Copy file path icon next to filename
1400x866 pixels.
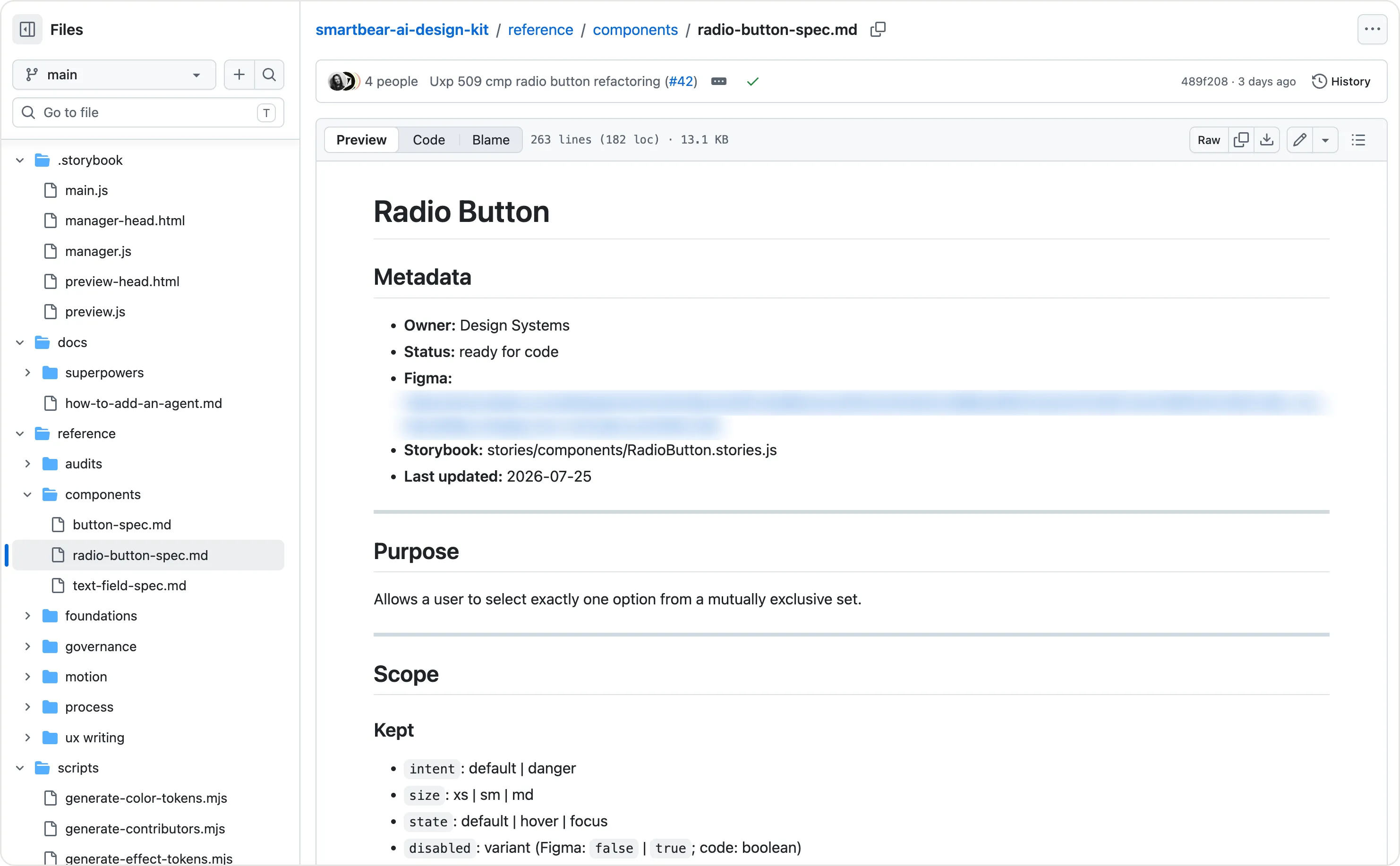[x=878, y=29]
